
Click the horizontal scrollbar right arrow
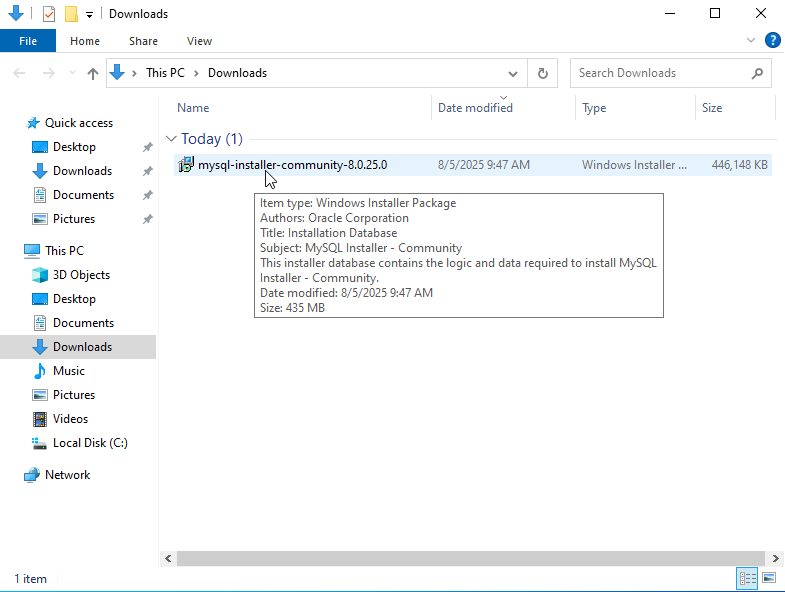click(x=775, y=558)
